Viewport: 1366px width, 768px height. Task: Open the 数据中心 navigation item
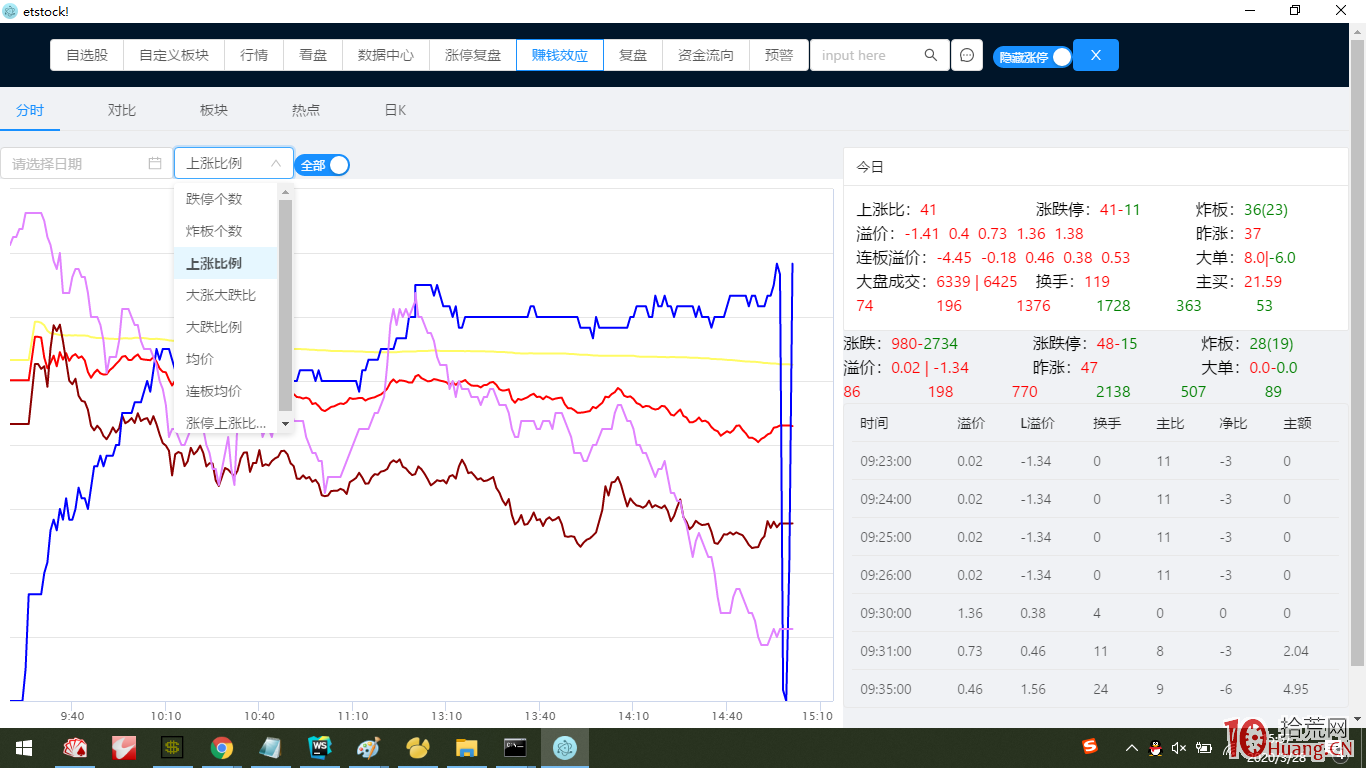386,55
